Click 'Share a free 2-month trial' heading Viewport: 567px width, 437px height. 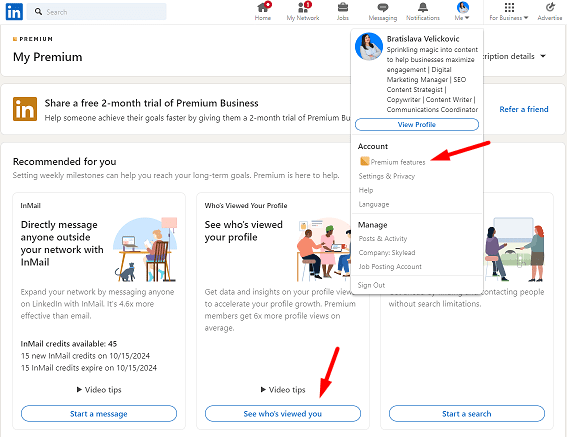[x=152, y=103]
